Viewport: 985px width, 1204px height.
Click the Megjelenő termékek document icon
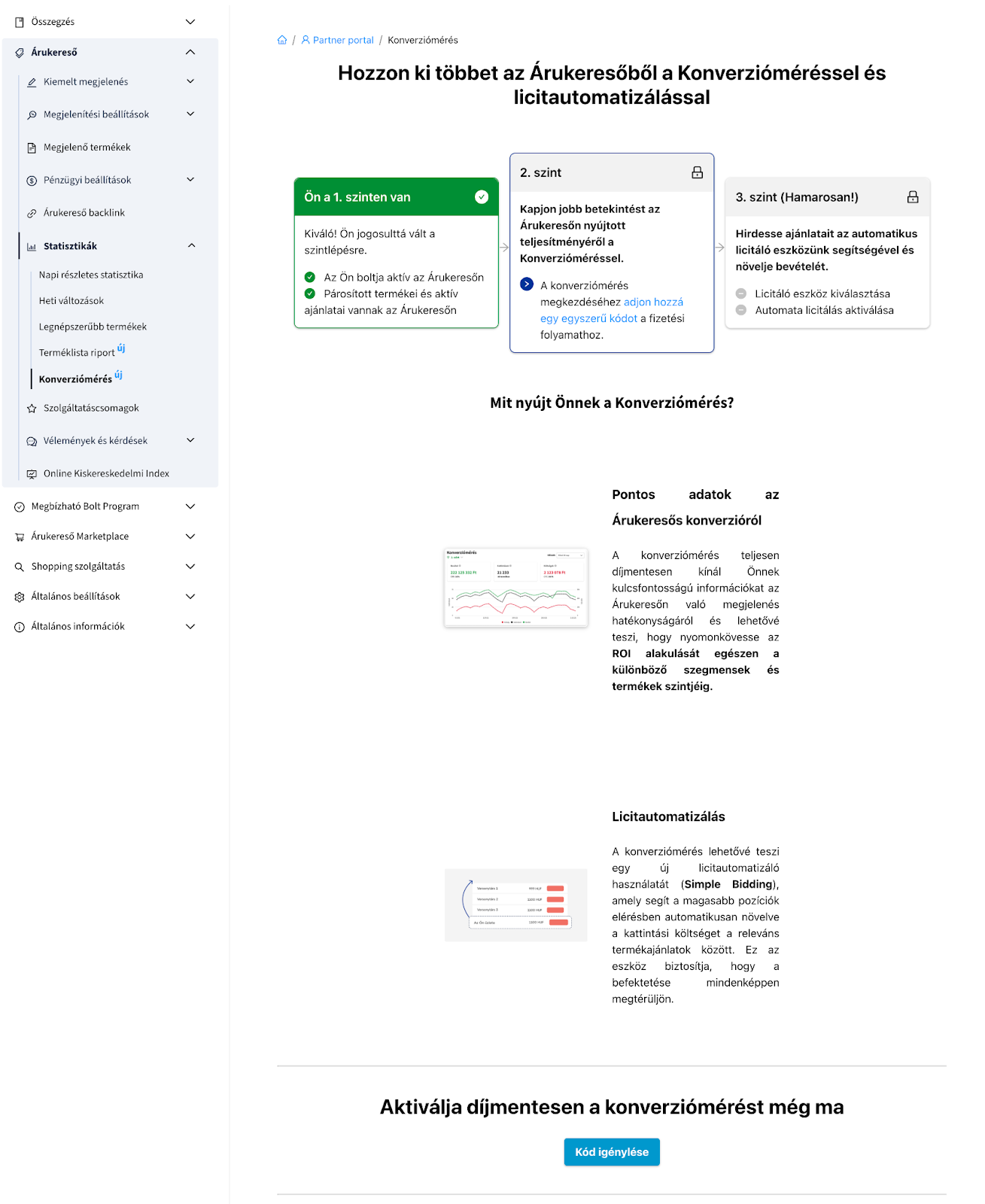click(32, 147)
